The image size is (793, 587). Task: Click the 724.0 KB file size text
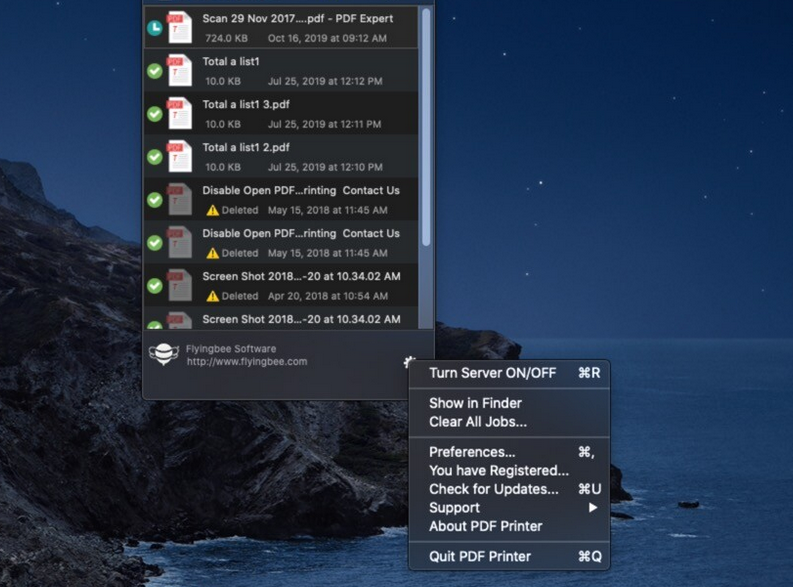click(226, 38)
